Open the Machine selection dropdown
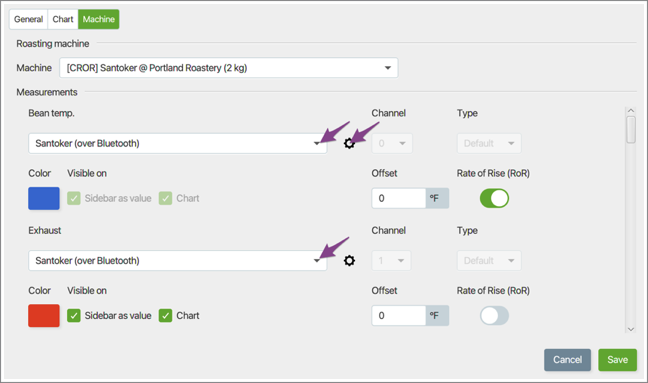Viewport: 648px width, 383px height. click(x=229, y=68)
